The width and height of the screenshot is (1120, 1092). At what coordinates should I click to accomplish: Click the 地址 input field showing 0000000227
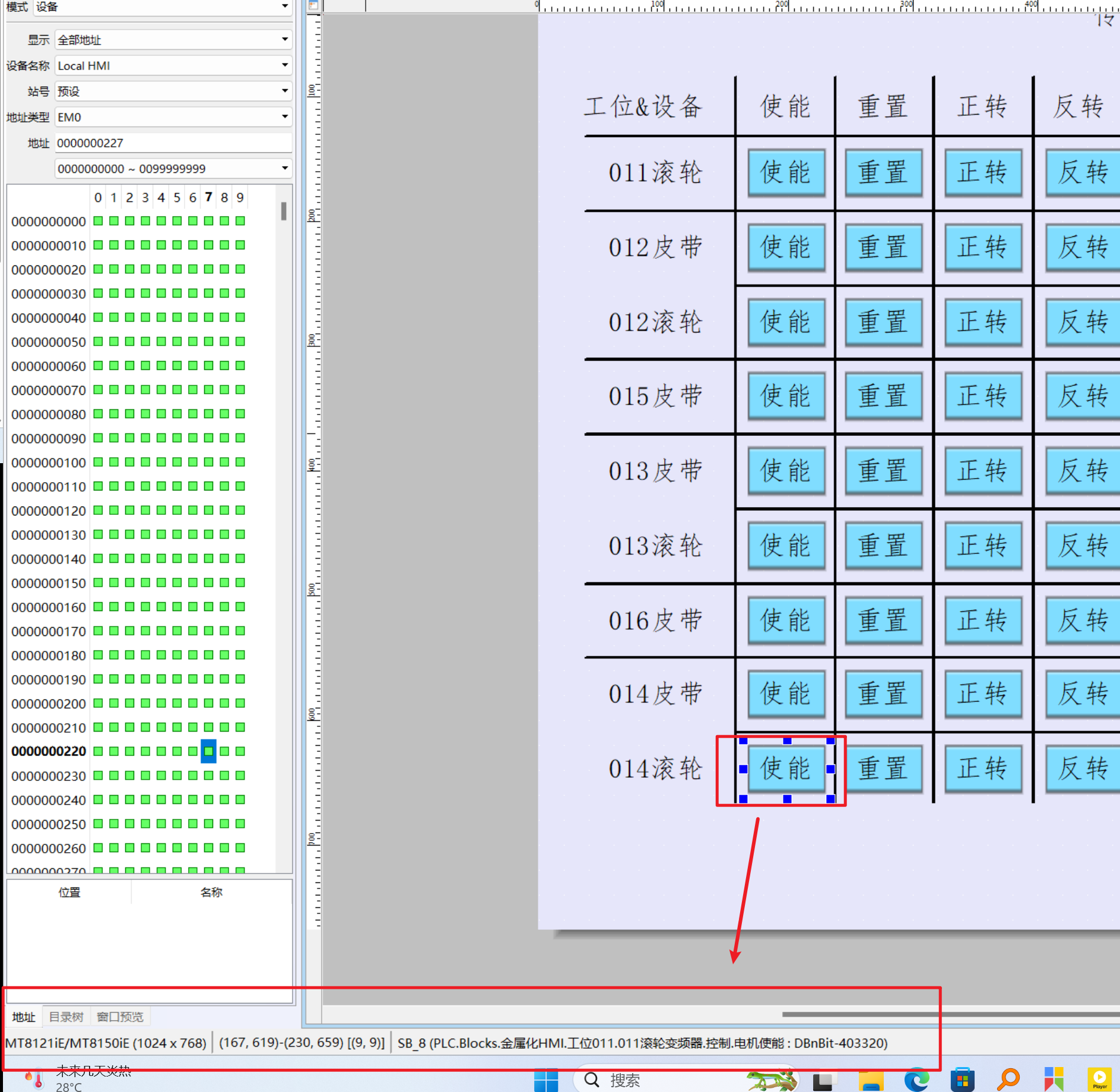(x=172, y=143)
